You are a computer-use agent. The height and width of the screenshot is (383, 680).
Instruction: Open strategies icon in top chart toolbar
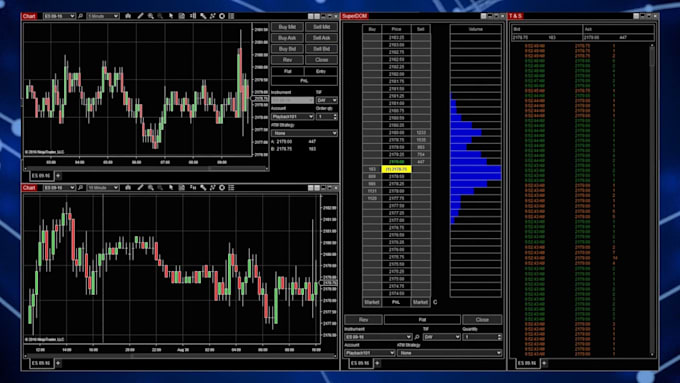[x=212, y=16]
